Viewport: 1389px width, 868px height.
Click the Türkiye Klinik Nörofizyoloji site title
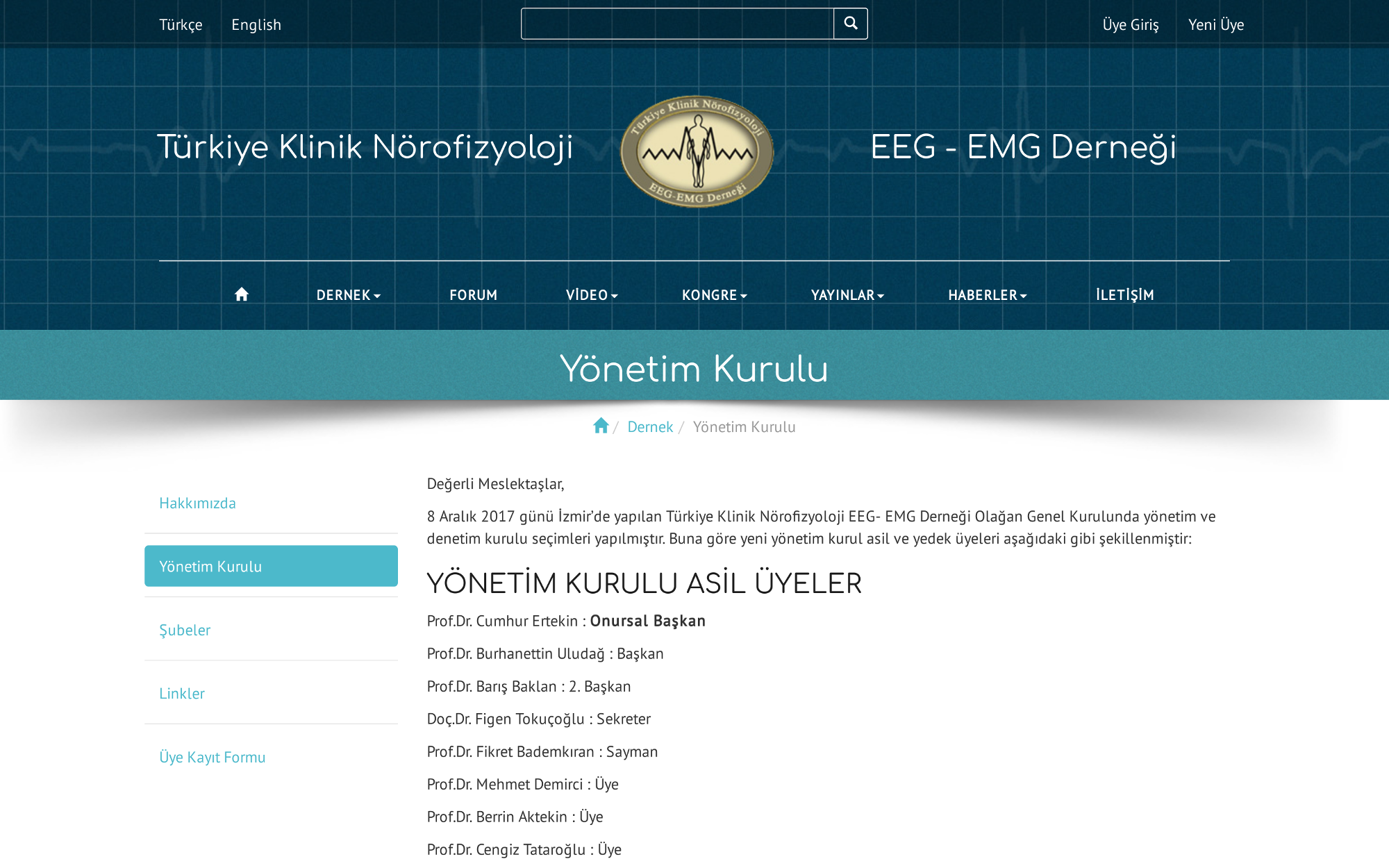coord(365,148)
